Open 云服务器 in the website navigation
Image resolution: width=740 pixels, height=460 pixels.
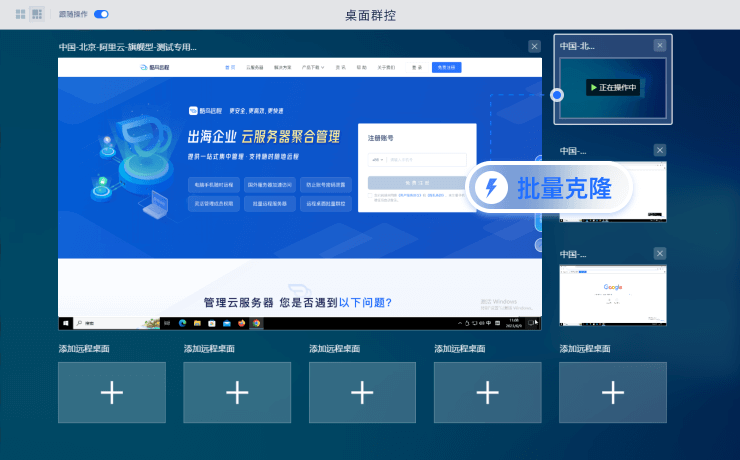[x=254, y=67]
